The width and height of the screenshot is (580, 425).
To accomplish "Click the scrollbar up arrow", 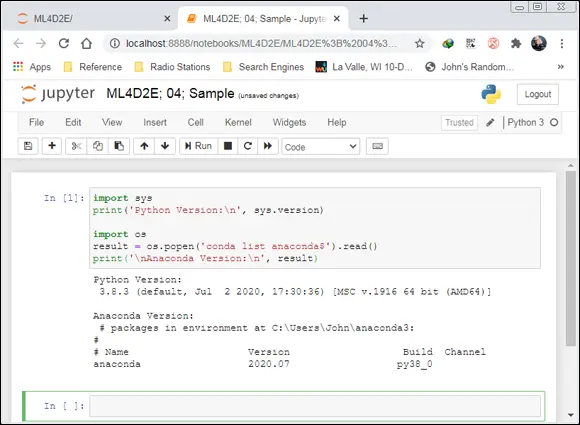I will point(571,166).
